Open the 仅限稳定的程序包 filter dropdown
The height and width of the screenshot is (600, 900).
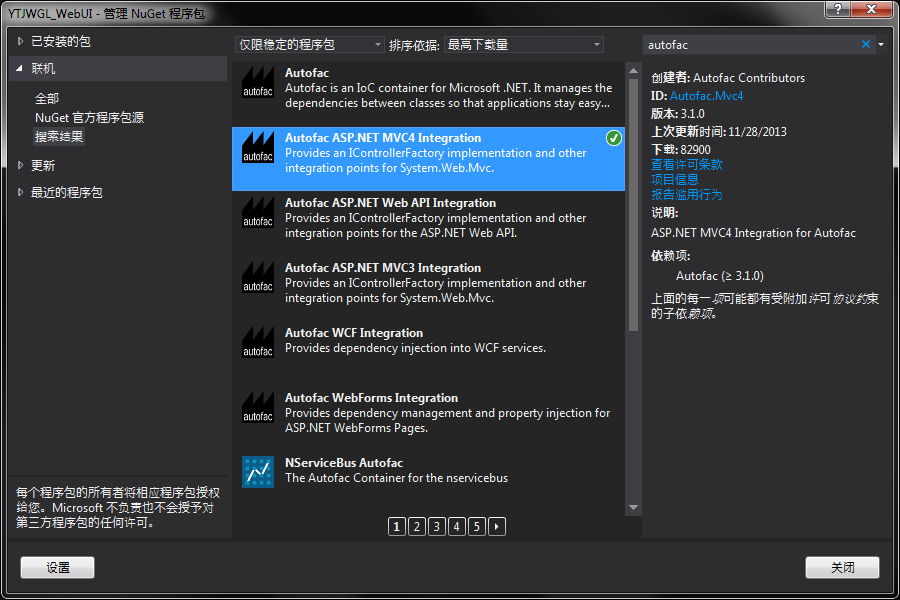pos(309,44)
